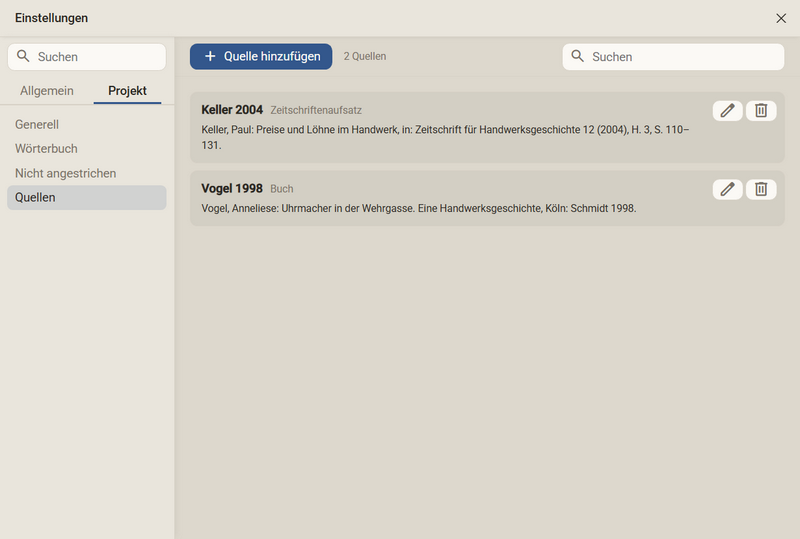Open the Nicht angestrichen section
This screenshot has width=800, height=539.
pos(87,173)
